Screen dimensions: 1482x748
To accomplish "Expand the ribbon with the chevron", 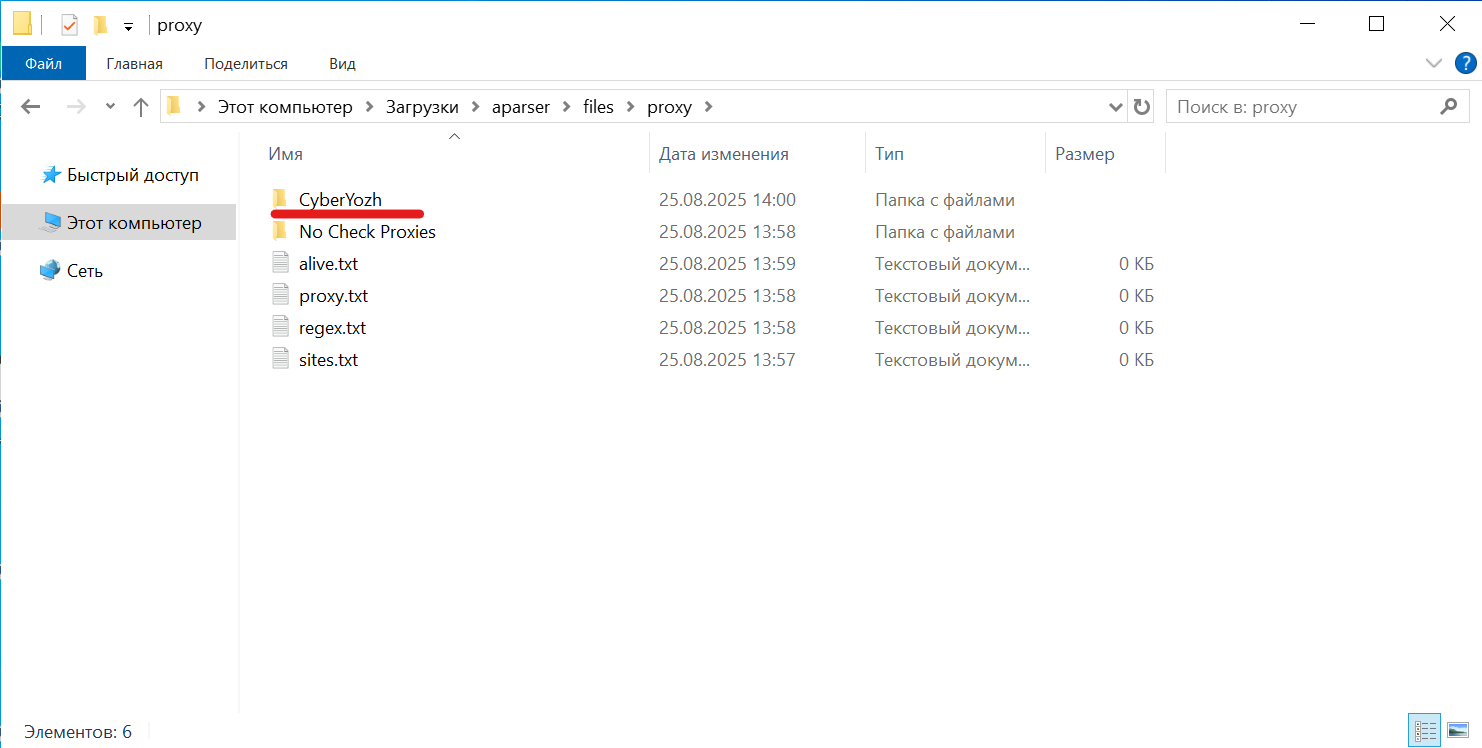I will (x=1433, y=64).
